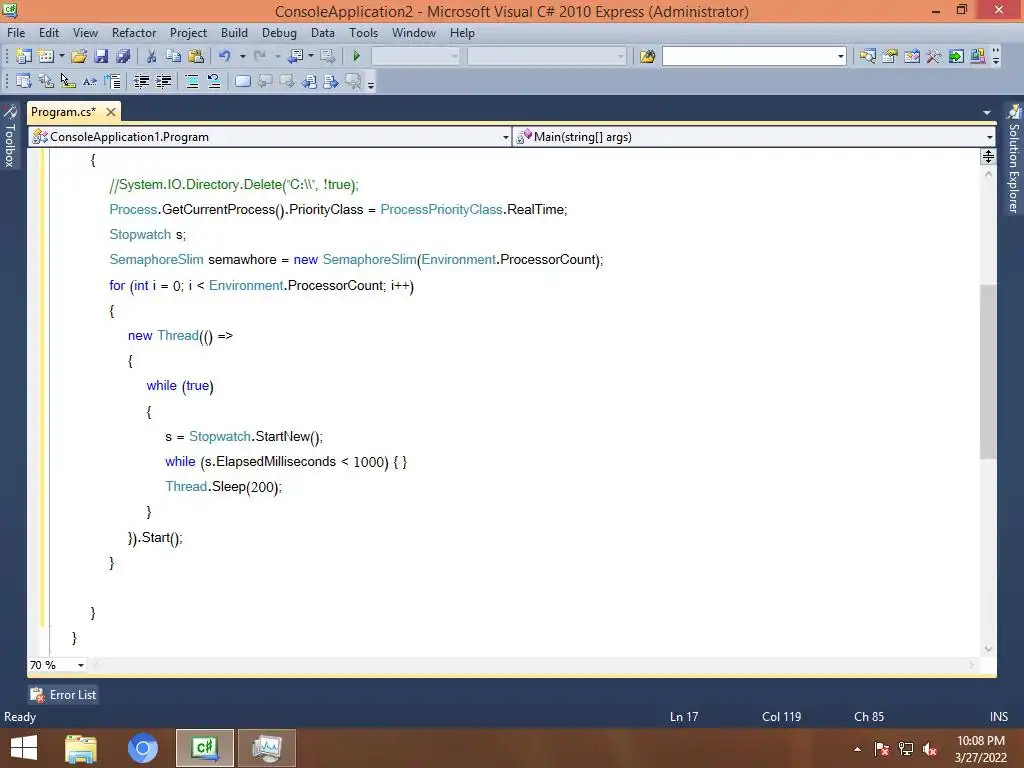This screenshot has width=1024, height=768.
Task: Click the Navigate Backward icon
Action: (295, 56)
